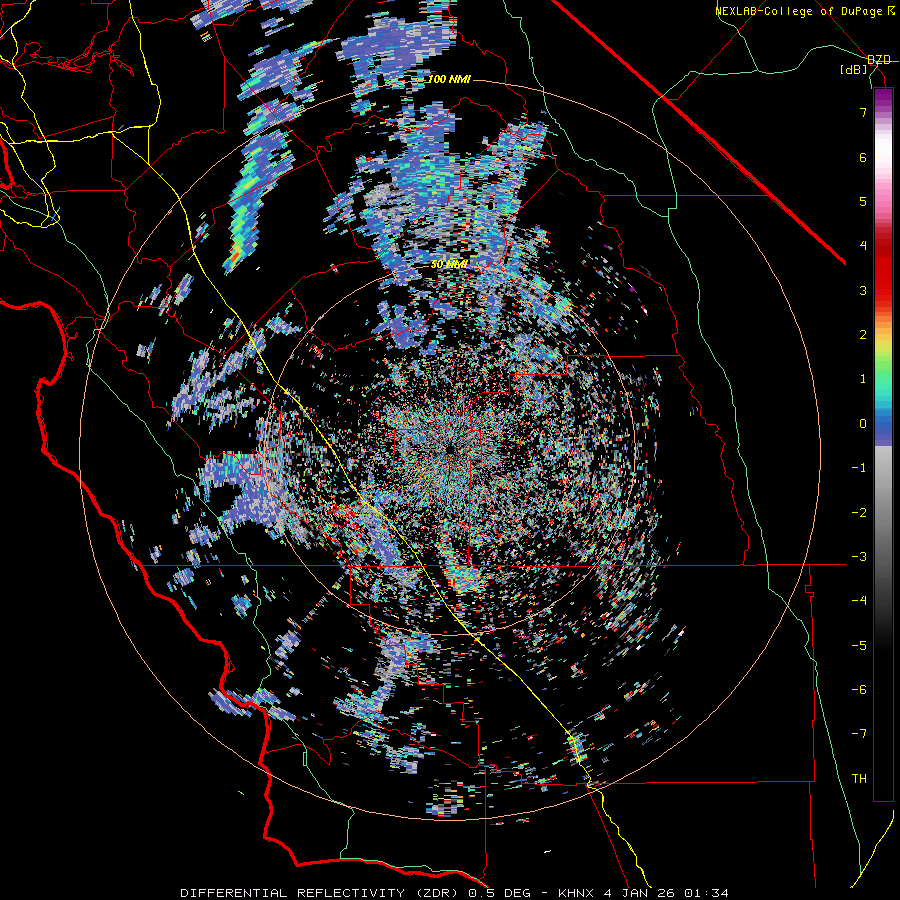
Task: Click the blue 0 dB band of the color bar
Action: point(883,426)
